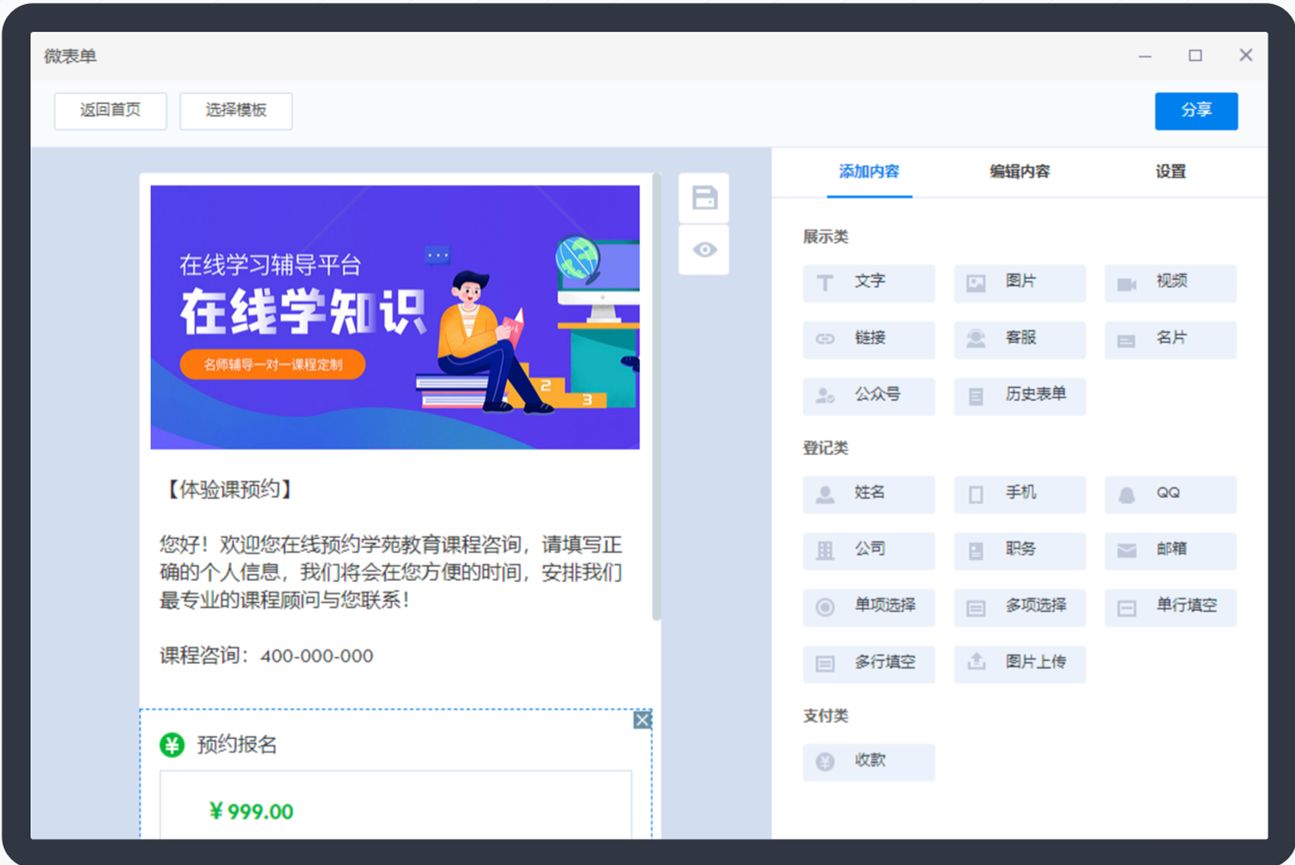This screenshot has width=1295, height=865.
Task: Add a 文字 text component
Action: (868, 283)
